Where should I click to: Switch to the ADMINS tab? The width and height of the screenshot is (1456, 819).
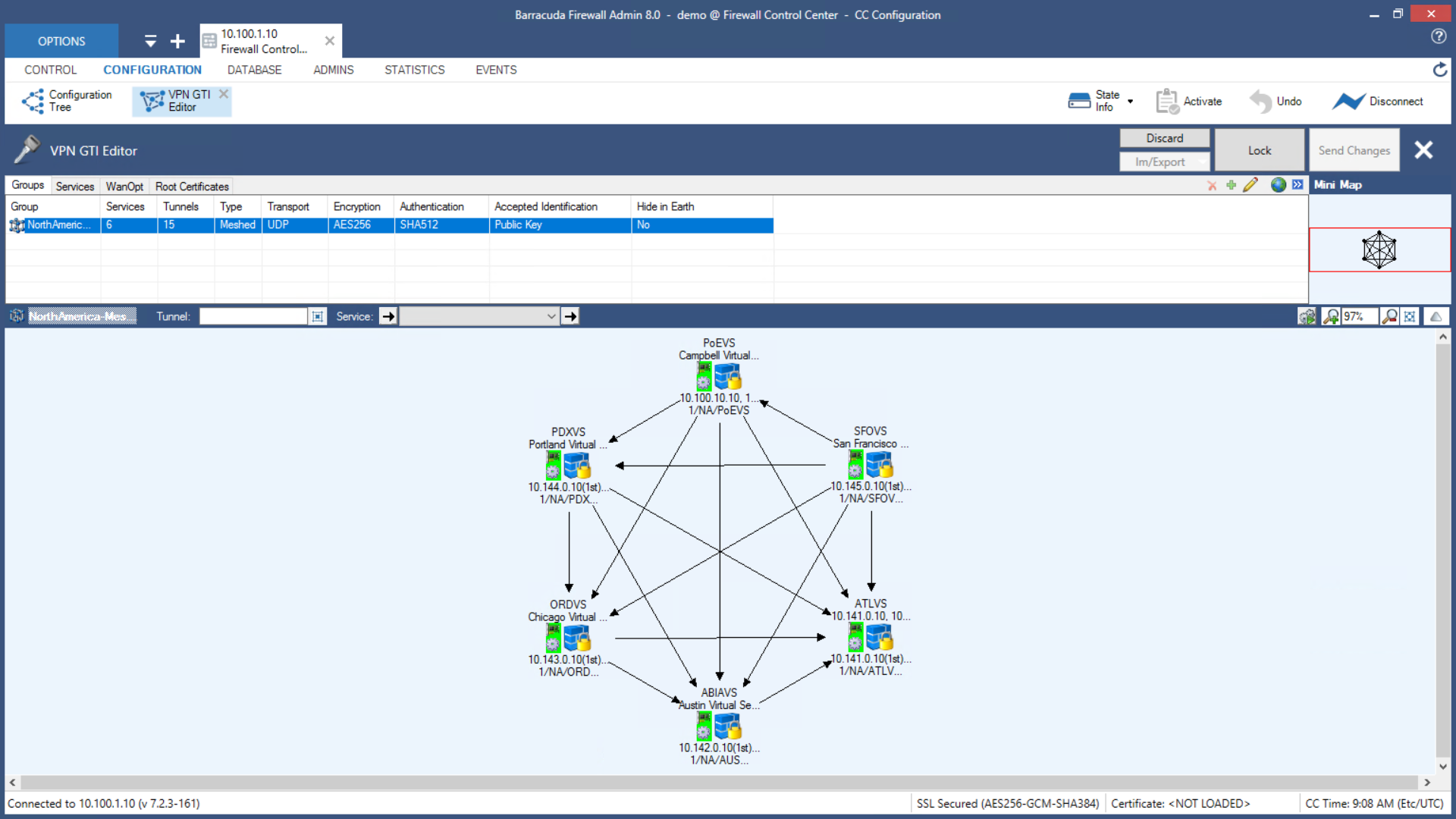[x=333, y=70]
